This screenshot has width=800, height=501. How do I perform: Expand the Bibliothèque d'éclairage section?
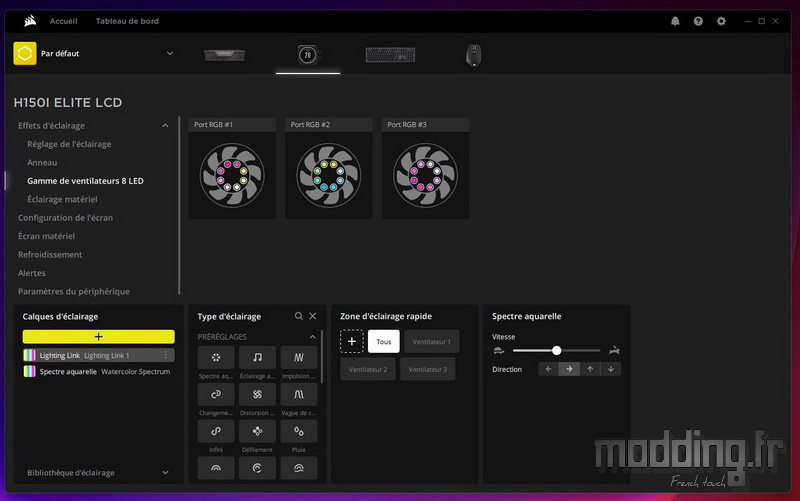[165, 472]
